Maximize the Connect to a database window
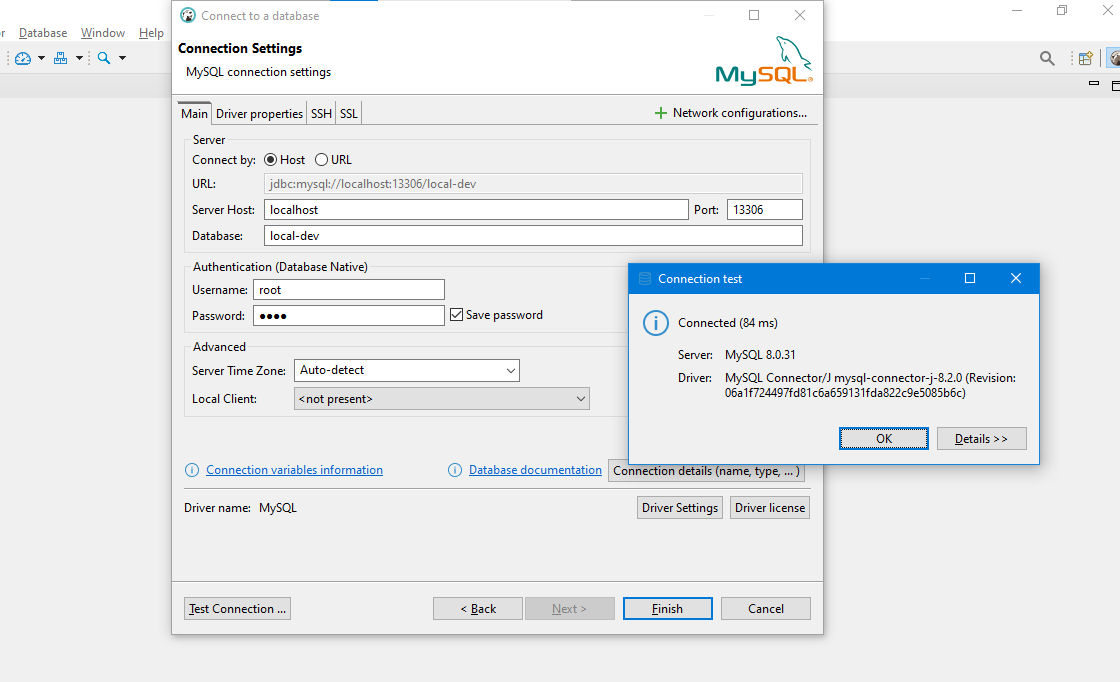This screenshot has width=1120, height=682. pos(754,15)
